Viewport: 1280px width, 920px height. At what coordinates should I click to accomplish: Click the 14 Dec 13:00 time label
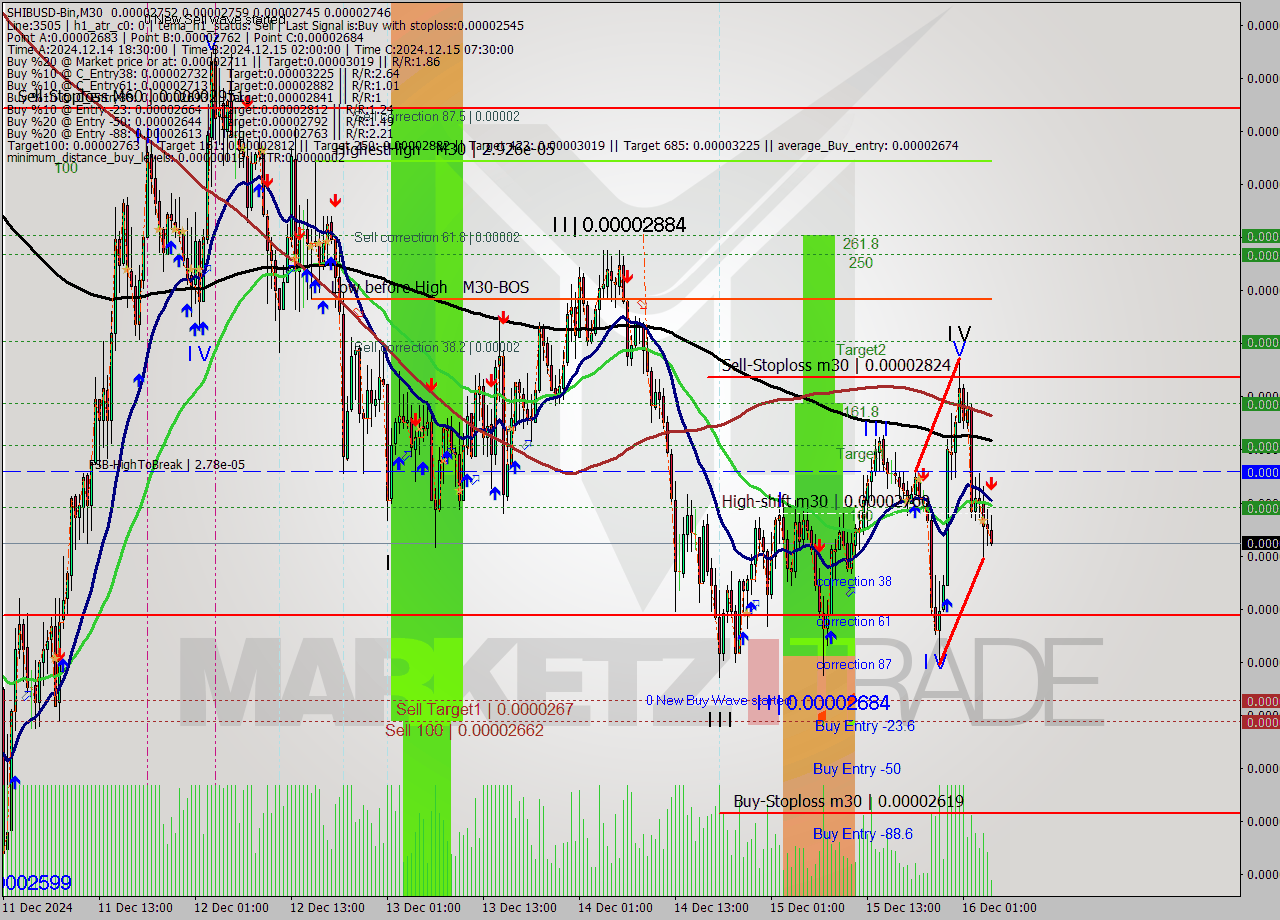(711, 908)
